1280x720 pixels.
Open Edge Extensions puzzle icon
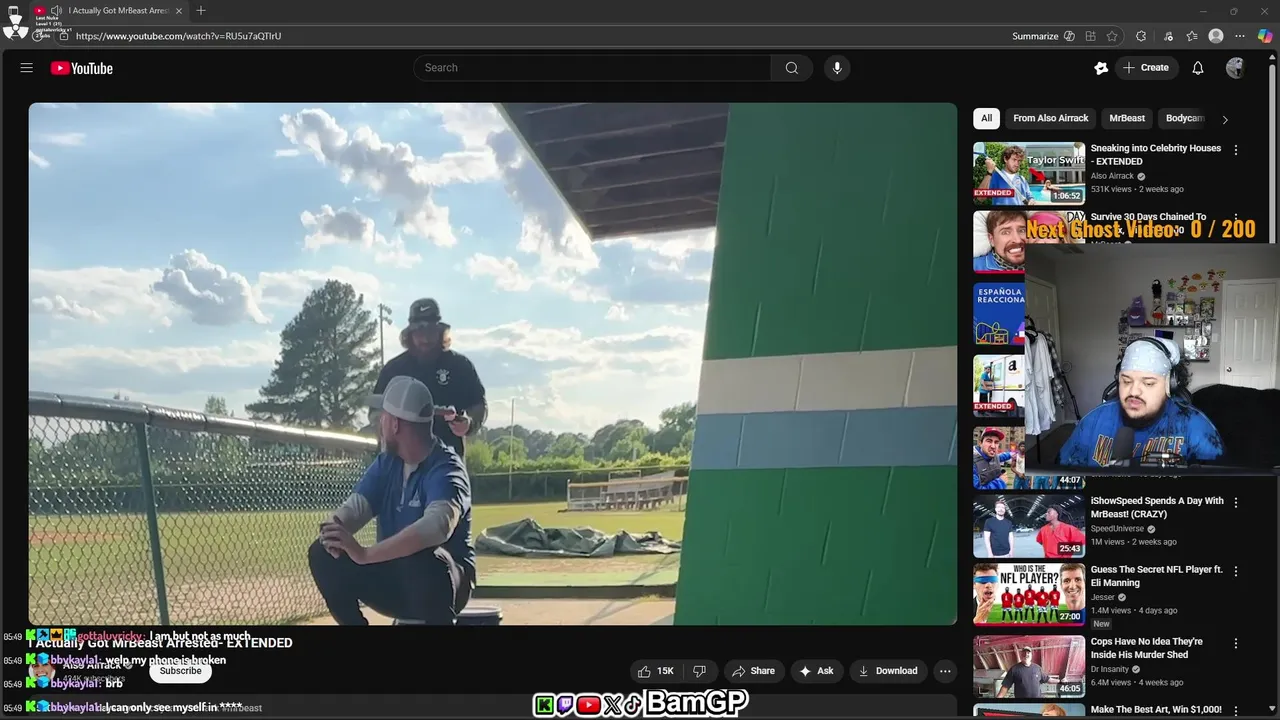[x=1141, y=36]
